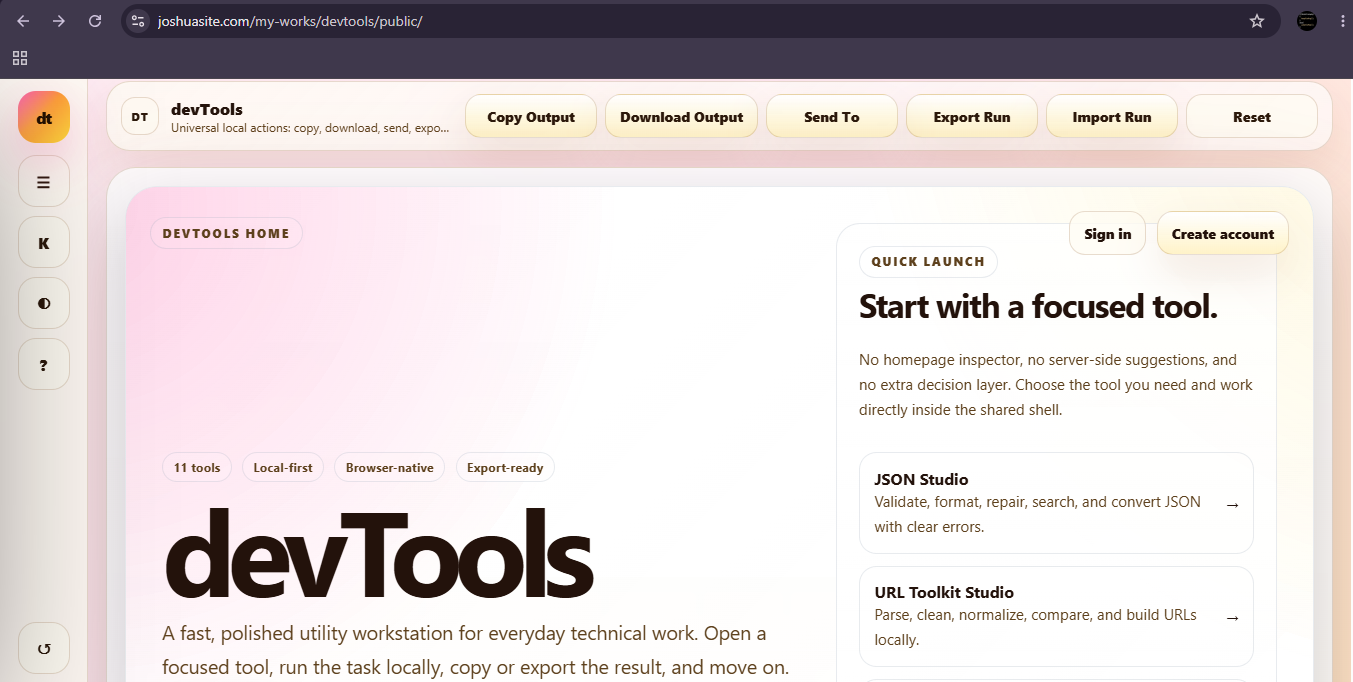Click the 11 tools chip
The width and height of the screenshot is (1353, 682).
click(x=197, y=468)
